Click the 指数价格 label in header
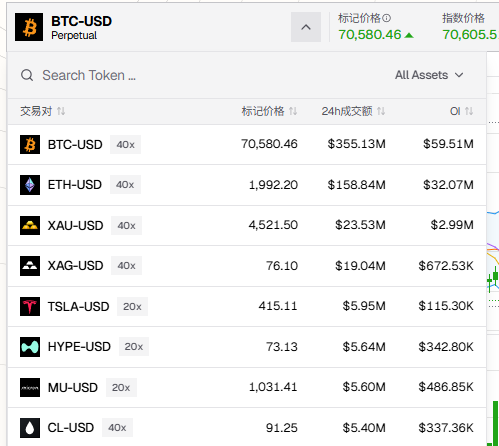The image size is (499, 446). click(x=463, y=18)
